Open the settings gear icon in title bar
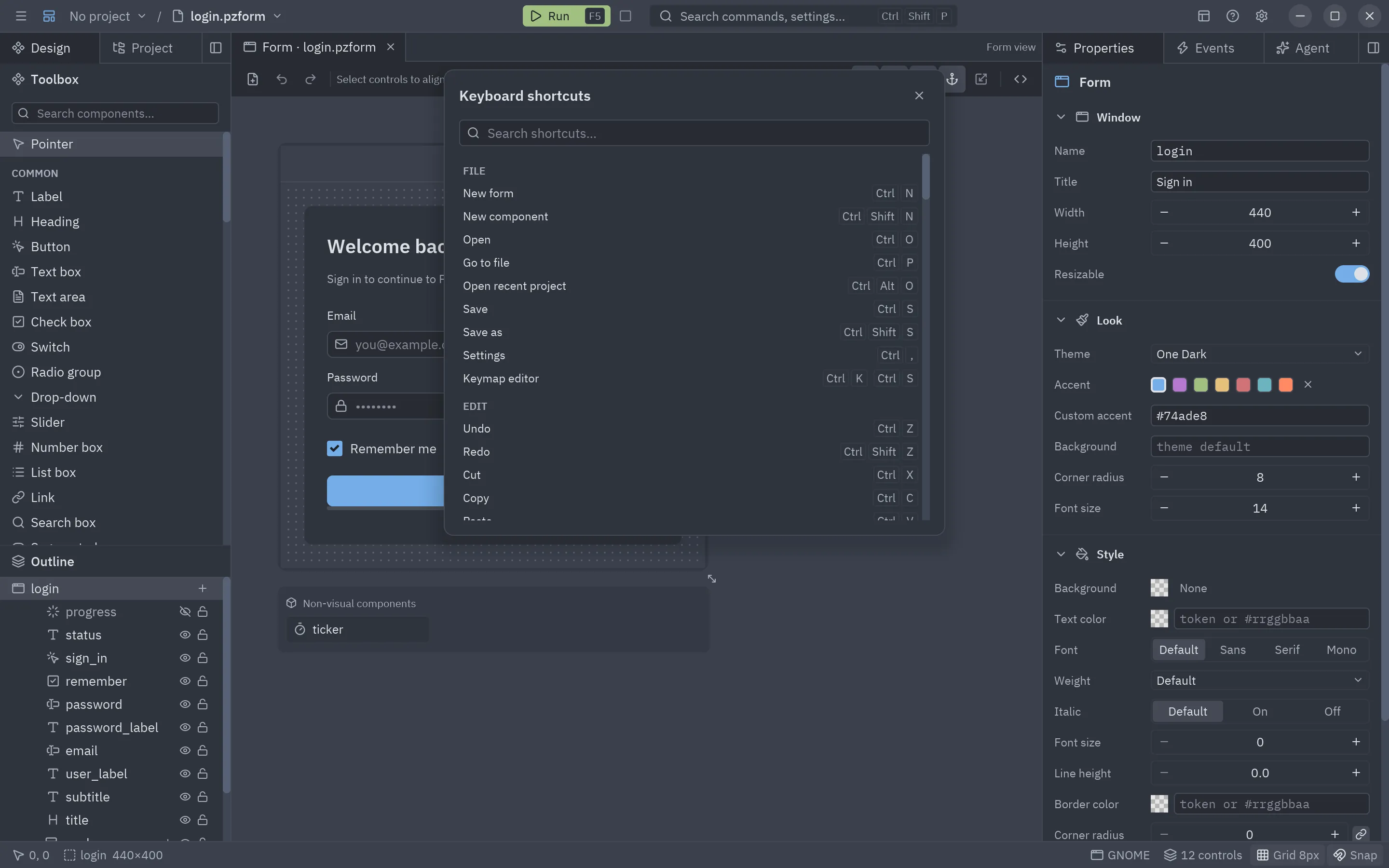The height and width of the screenshot is (868, 1389). point(1261,16)
